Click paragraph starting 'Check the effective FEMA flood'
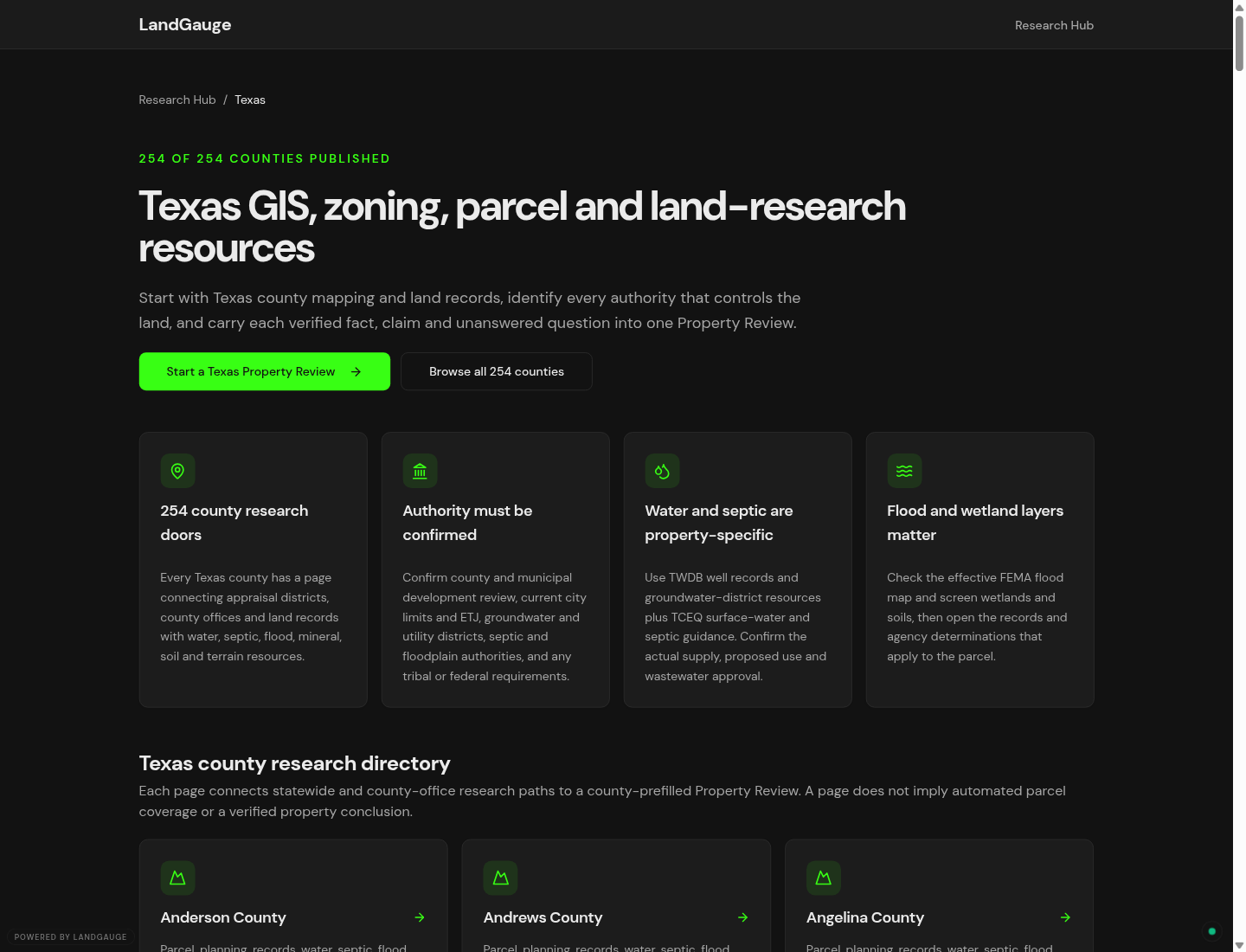 tap(978, 617)
